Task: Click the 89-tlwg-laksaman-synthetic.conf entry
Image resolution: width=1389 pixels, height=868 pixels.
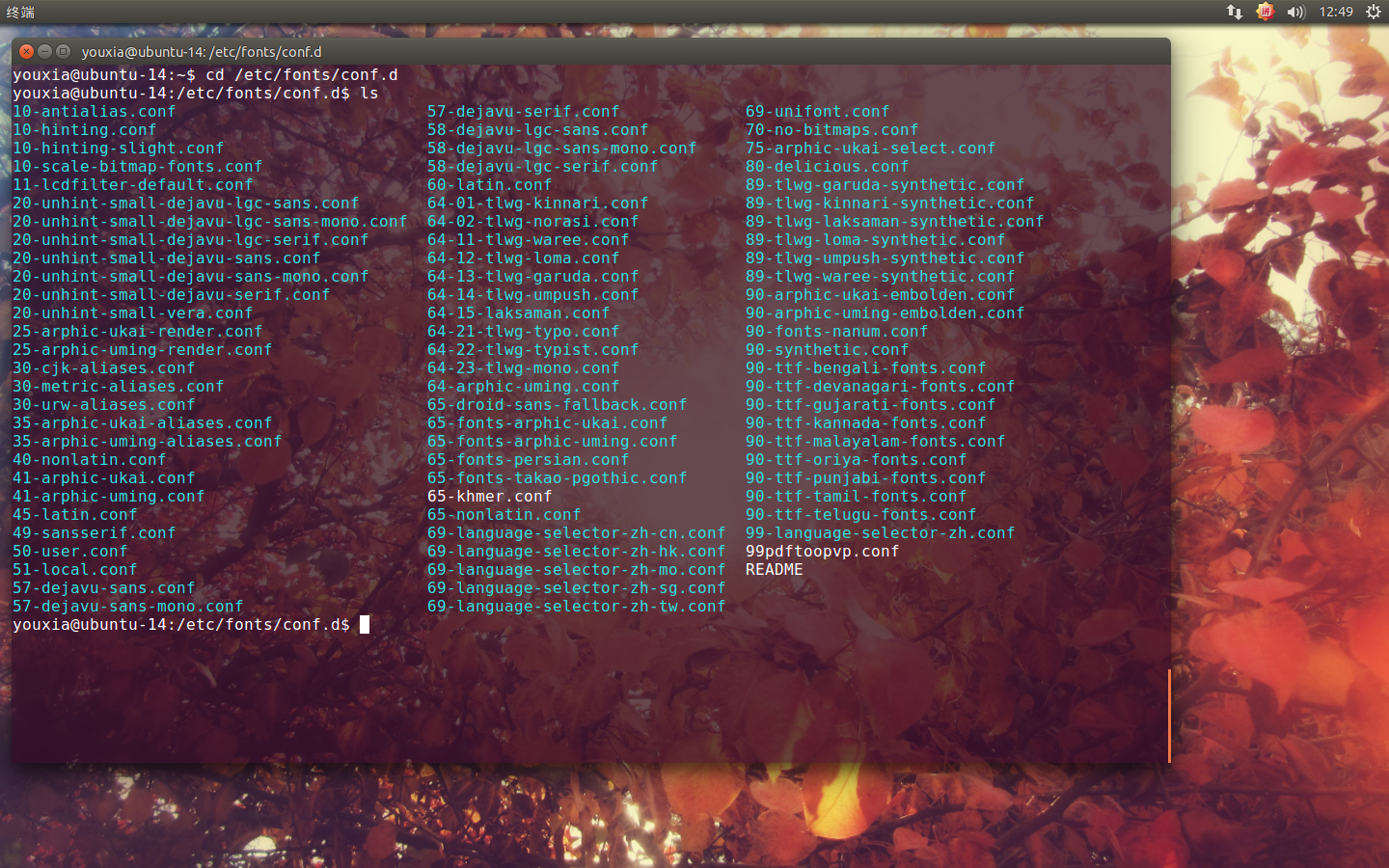Action: [x=895, y=222]
